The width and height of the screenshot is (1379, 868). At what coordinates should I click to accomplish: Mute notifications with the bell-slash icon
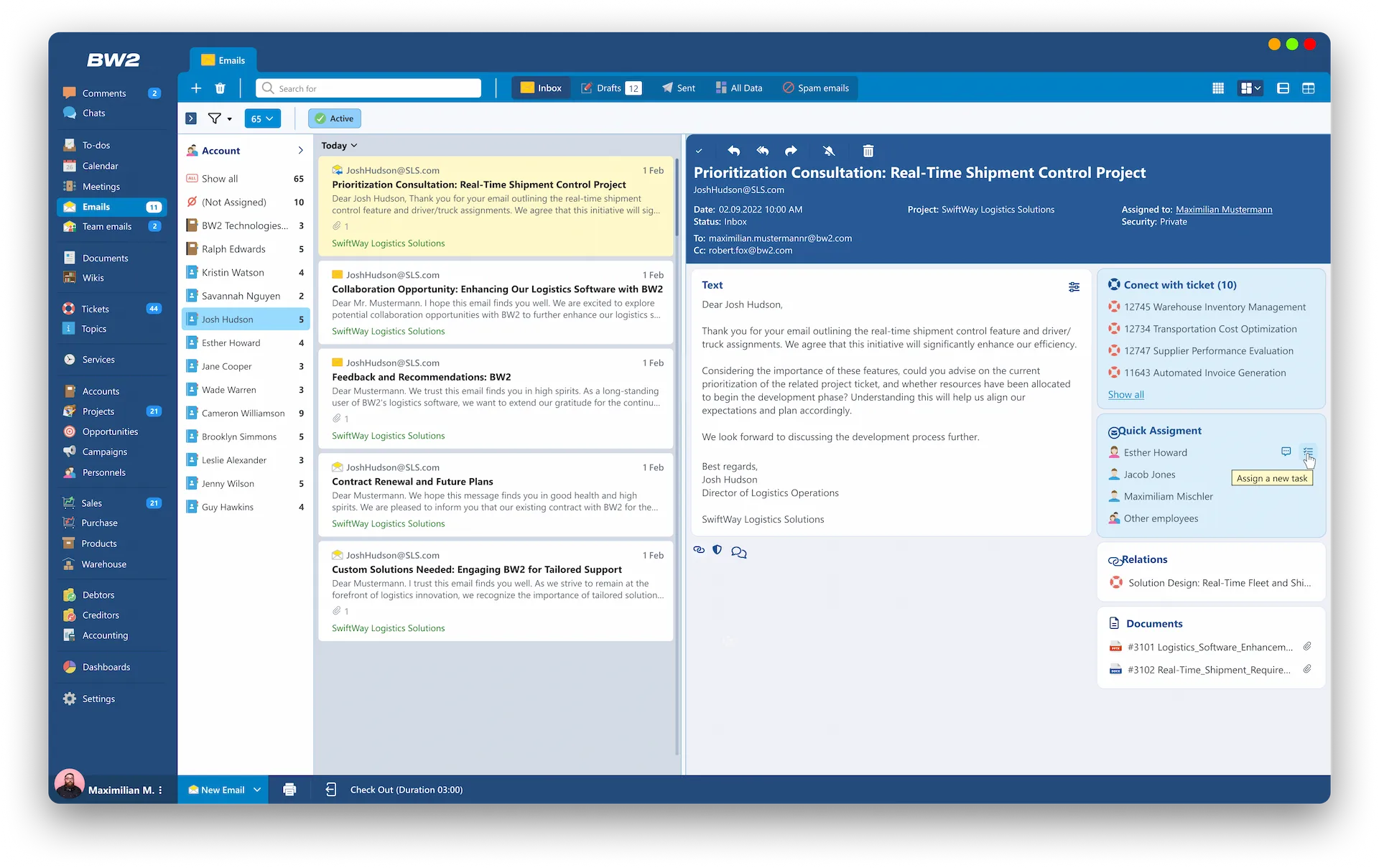click(829, 151)
